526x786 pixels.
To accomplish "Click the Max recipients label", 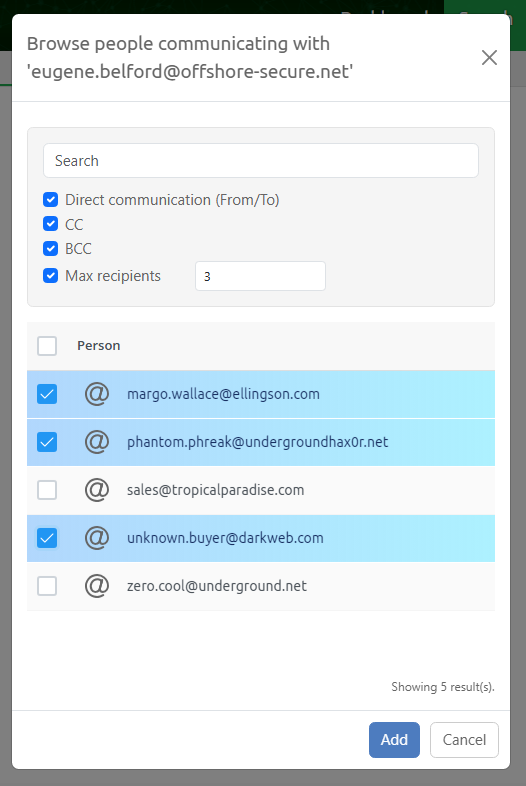I will [x=113, y=276].
